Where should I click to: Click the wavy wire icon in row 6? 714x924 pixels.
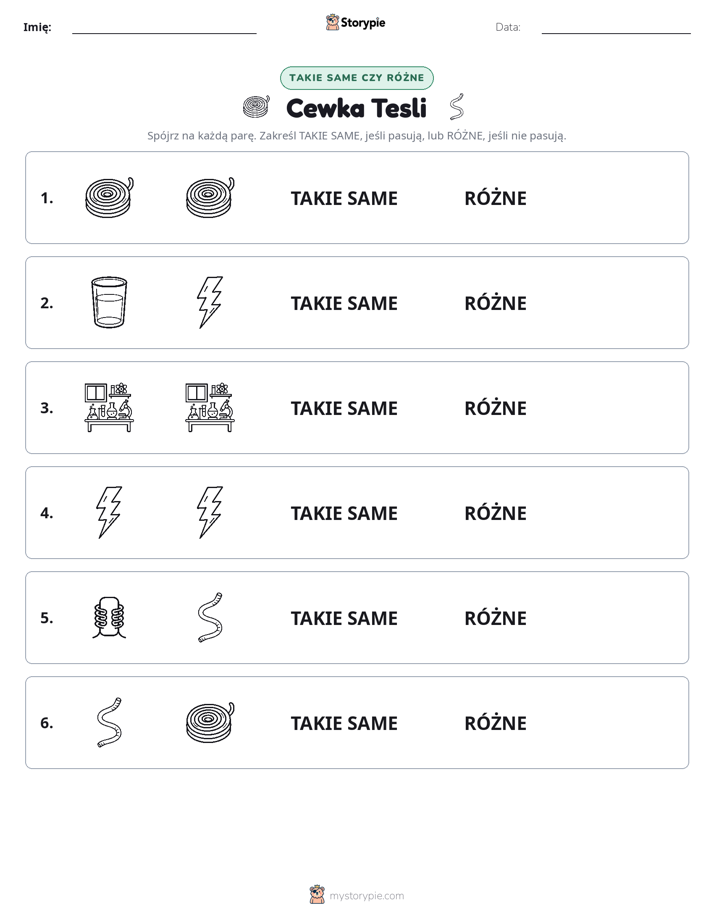click(109, 722)
